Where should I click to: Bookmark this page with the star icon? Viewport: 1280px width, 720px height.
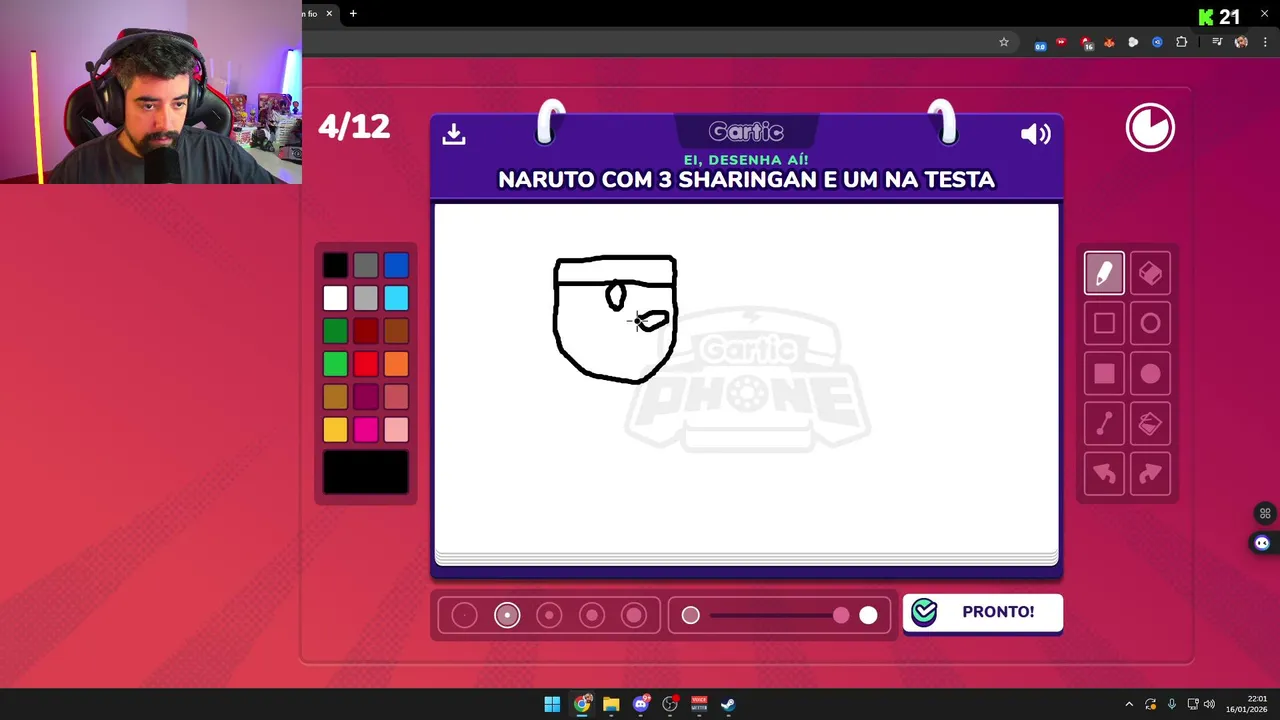pos(1004,42)
